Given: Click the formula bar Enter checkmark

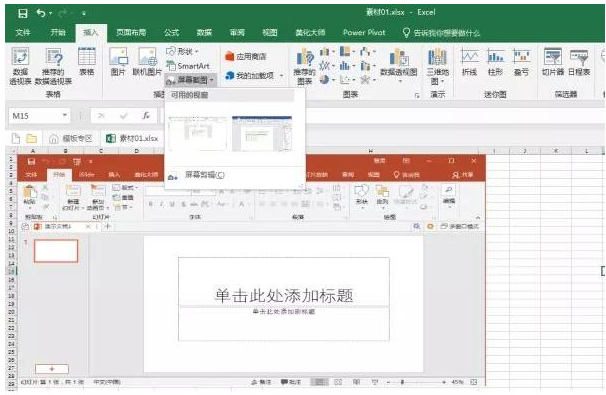Looking at the screenshot, I should point(124,116).
